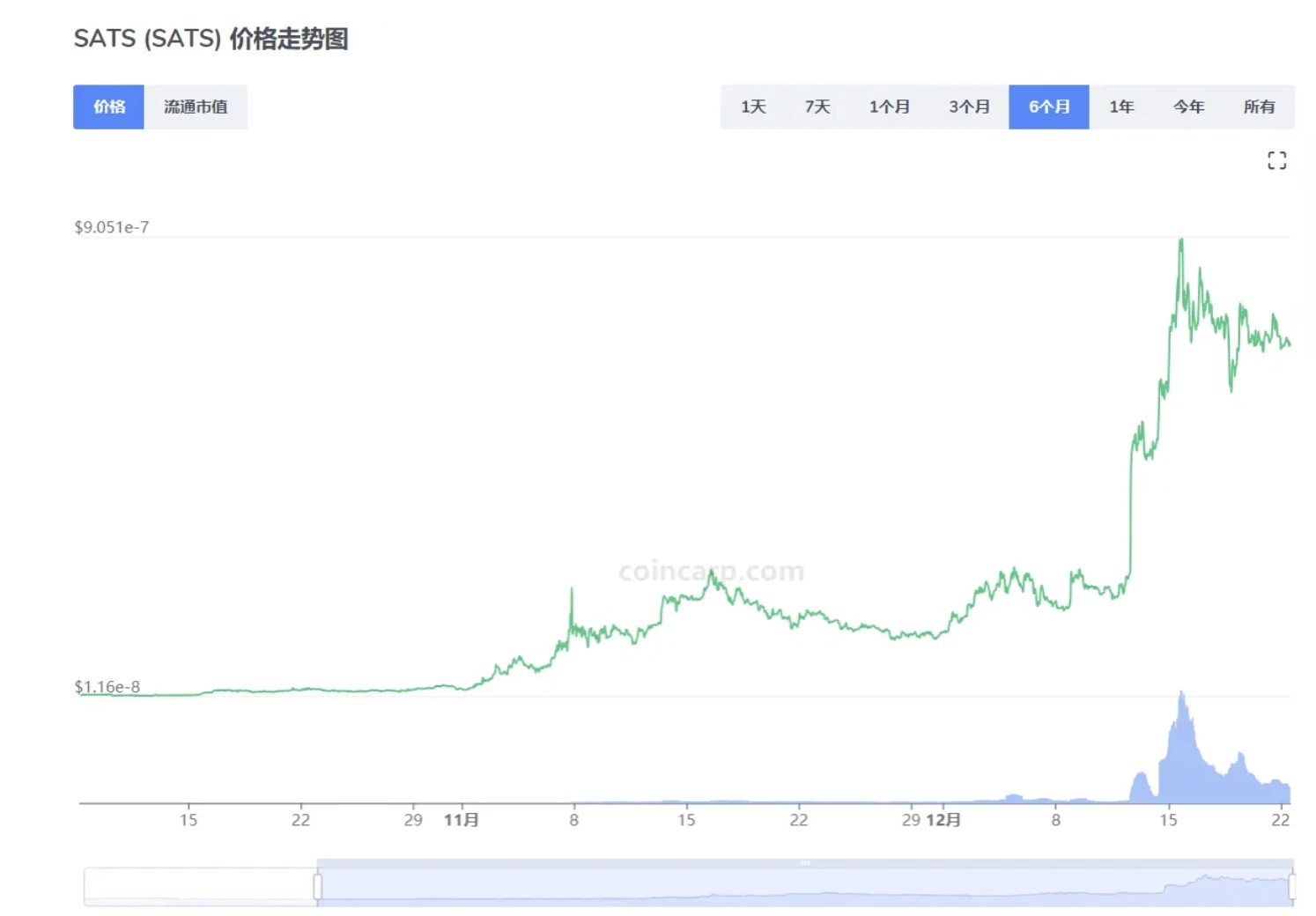Click the $1.16e-8 axis label
The image size is (1316, 916).
(x=107, y=687)
